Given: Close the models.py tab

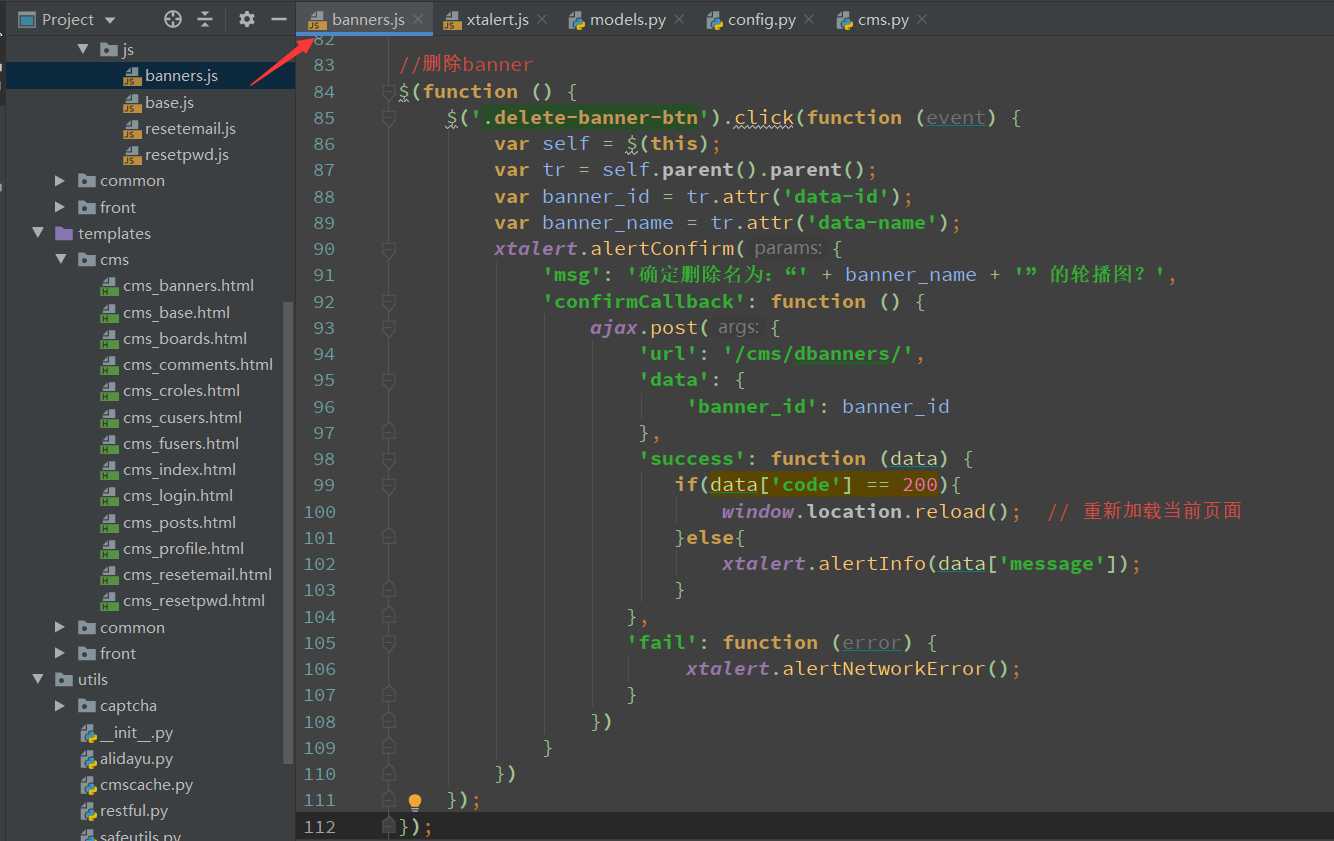Looking at the screenshot, I should (x=679, y=19).
